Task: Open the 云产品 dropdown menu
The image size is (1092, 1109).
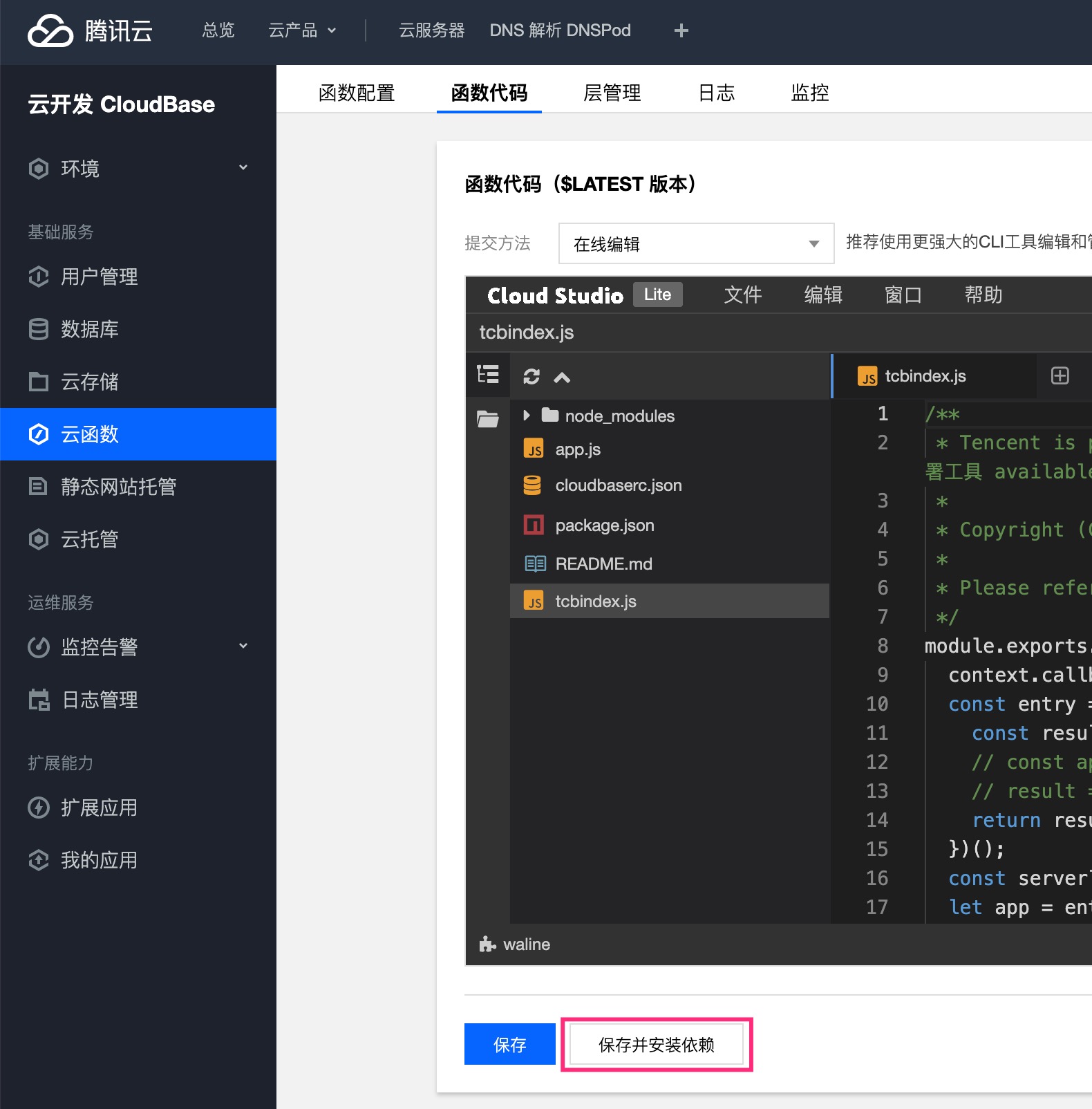Action: 302,30
